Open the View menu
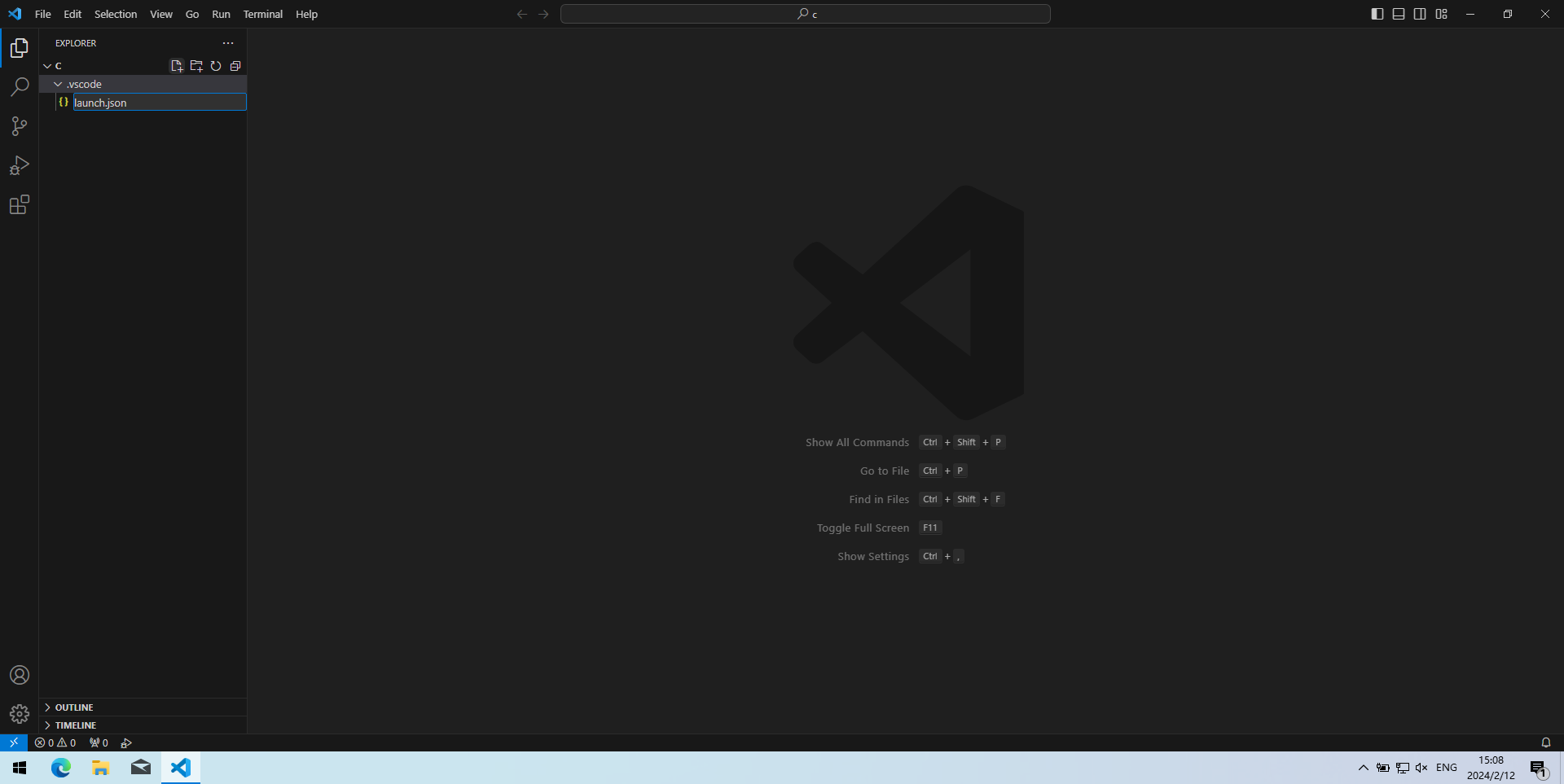Image resolution: width=1564 pixels, height=784 pixels. pyautogui.click(x=161, y=14)
